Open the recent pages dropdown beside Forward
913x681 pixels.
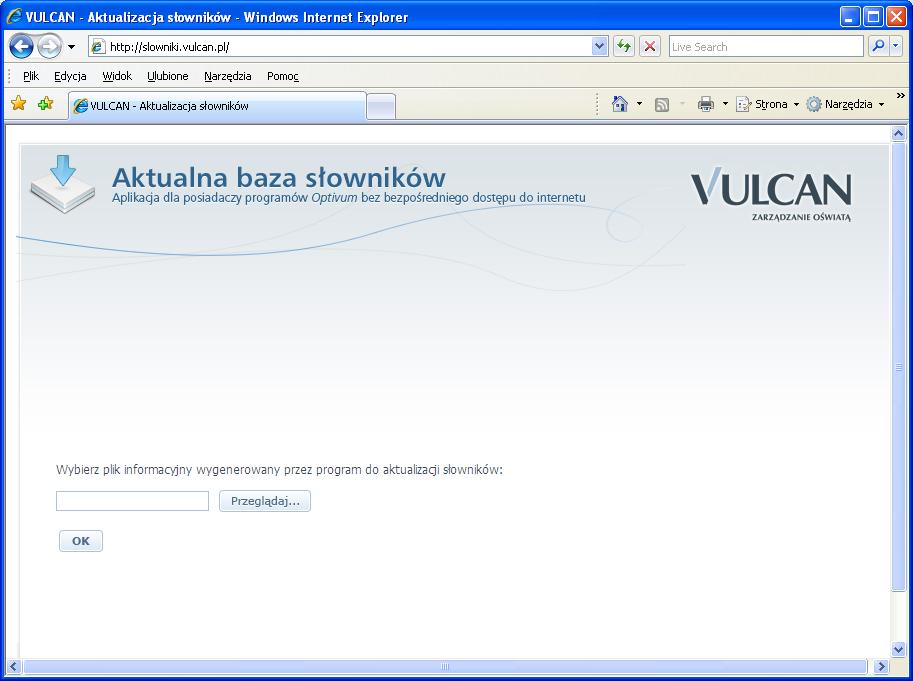coord(72,47)
